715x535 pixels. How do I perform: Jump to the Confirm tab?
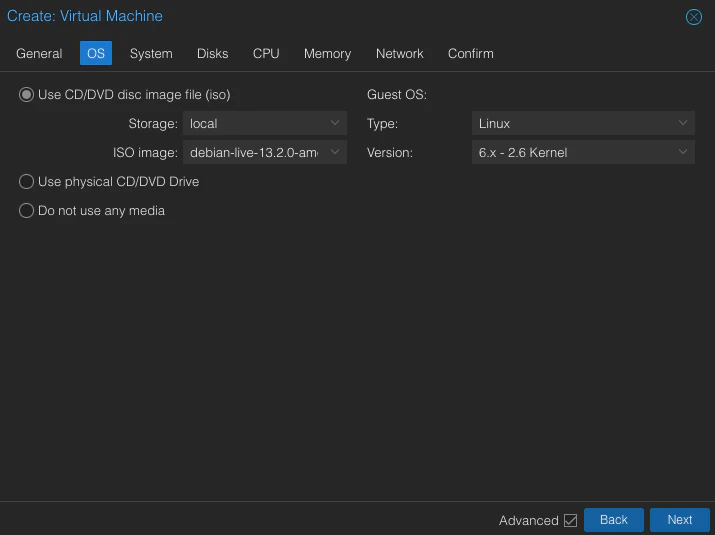pyautogui.click(x=471, y=53)
